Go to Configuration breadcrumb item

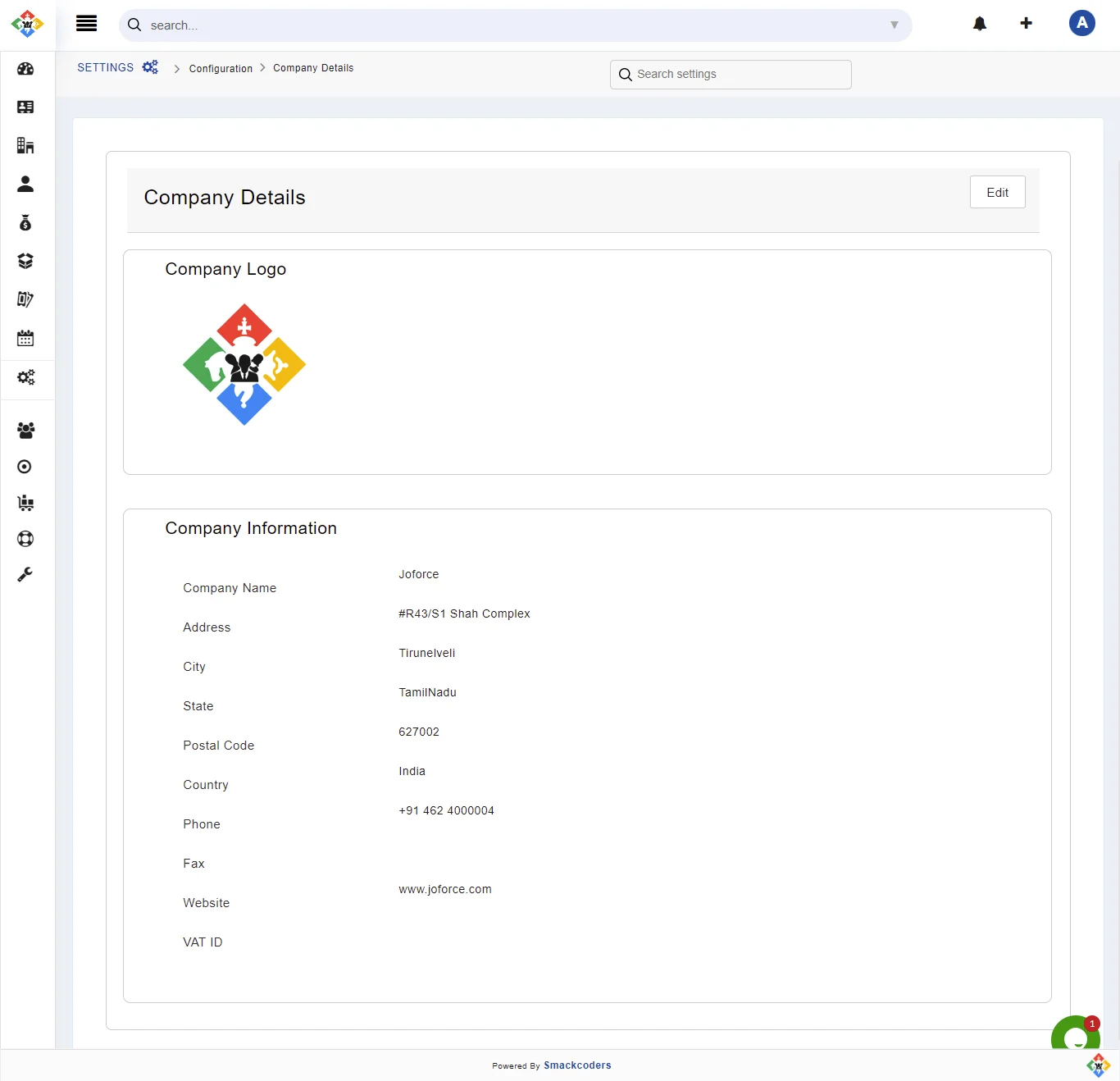[x=221, y=69]
